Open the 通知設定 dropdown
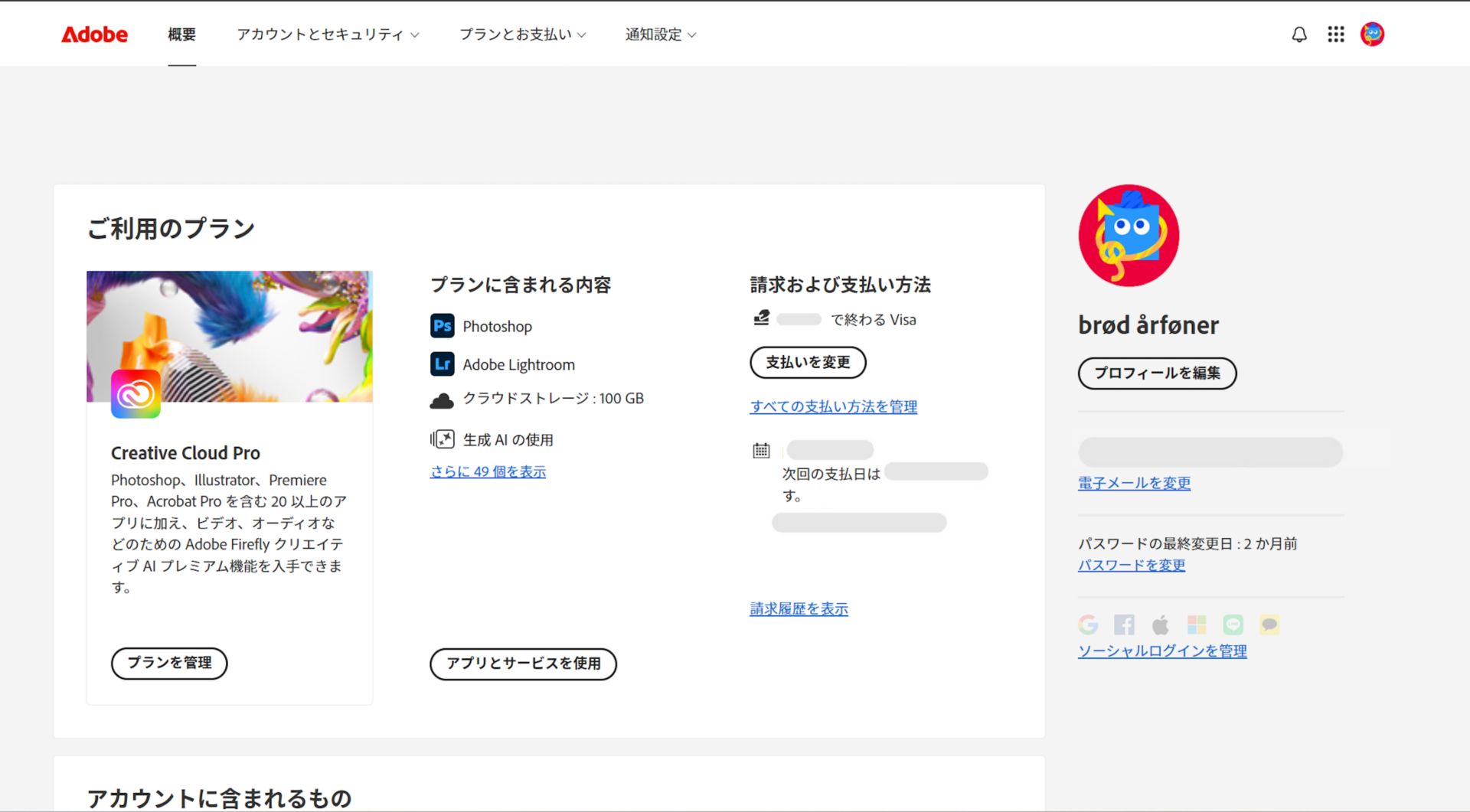The height and width of the screenshot is (812, 1470). [x=660, y=34]
